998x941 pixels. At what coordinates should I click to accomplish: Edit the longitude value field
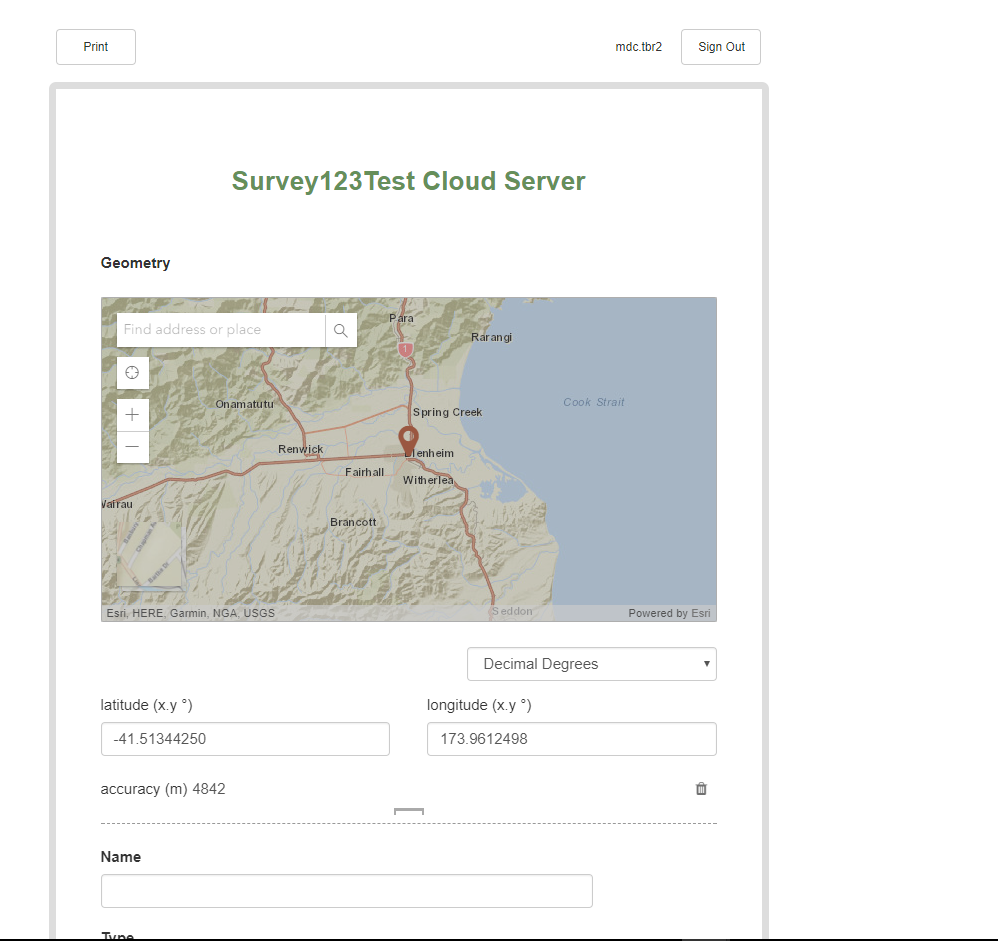coord(572,739)
